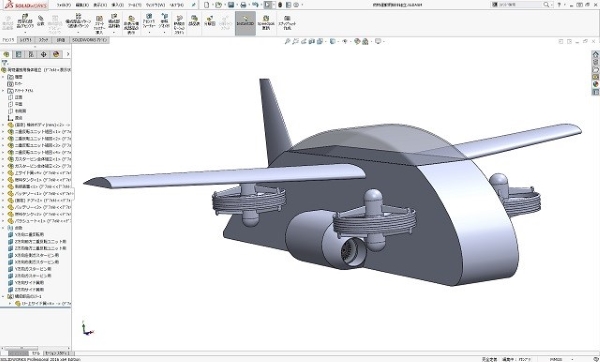Open the ツール(T) menu
This screenshot has width=600, height=362.
click(134, 5)
